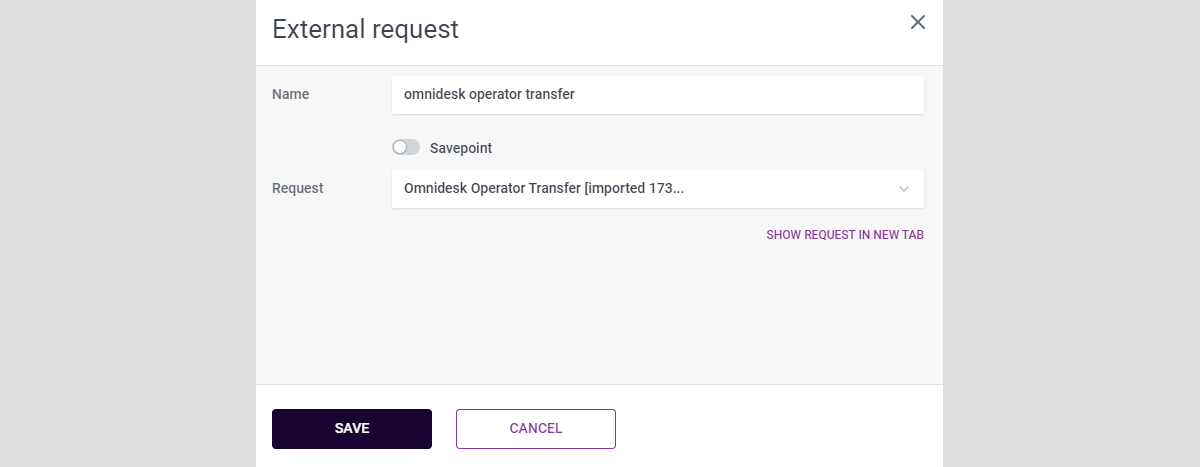Click the gray backdrop right of dialog
Image resolution: width=1200 pixels, height=467 pixels.
[x=1071, y=233]
